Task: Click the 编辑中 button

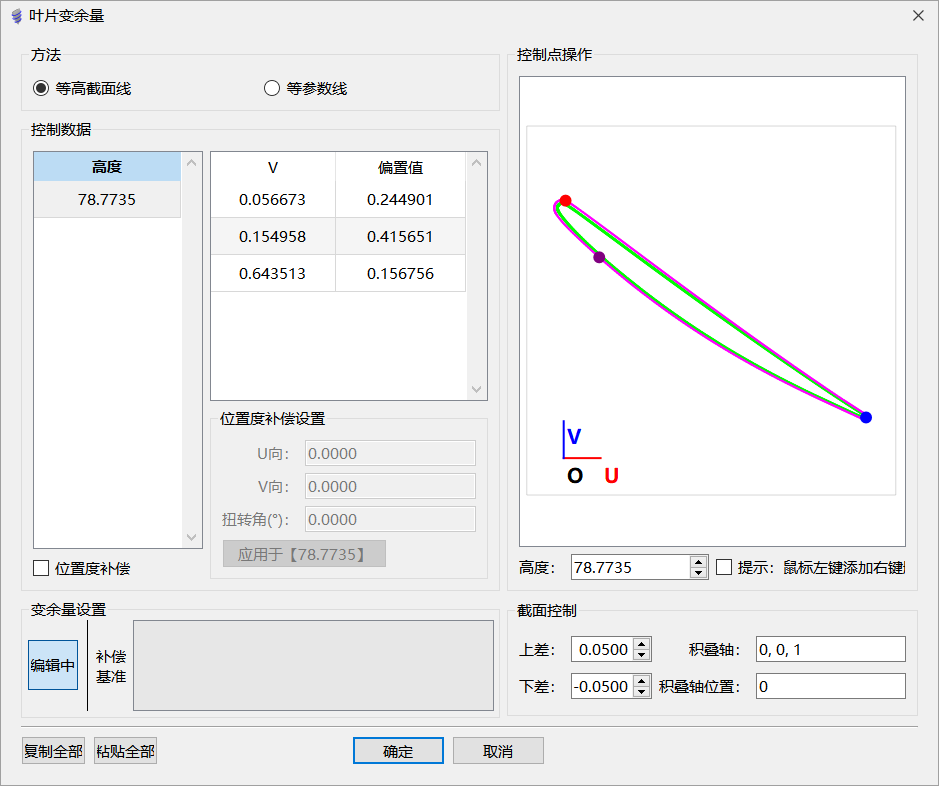Action: click(x=53, y=666)
